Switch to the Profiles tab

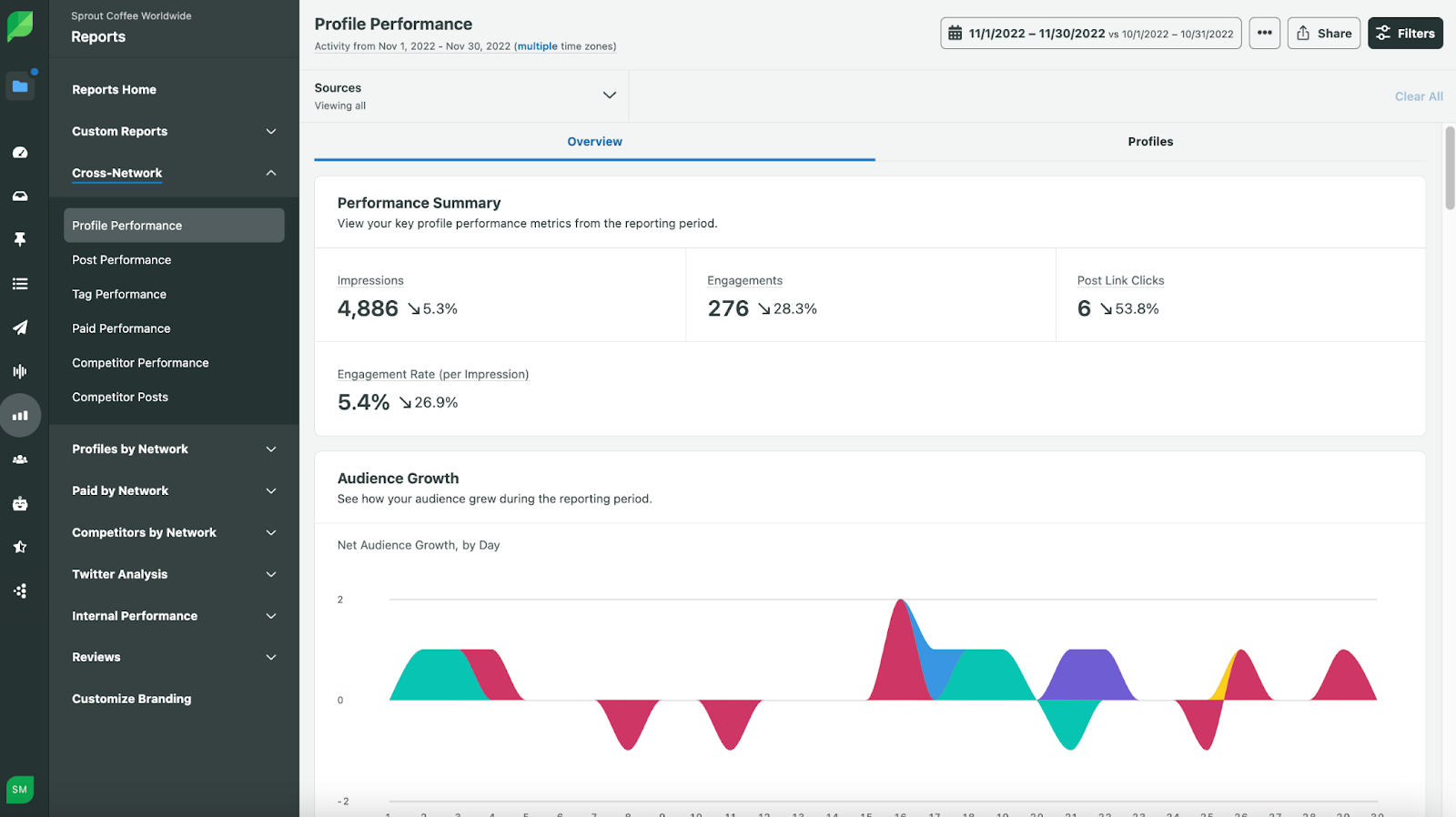tap(1150, 142)
